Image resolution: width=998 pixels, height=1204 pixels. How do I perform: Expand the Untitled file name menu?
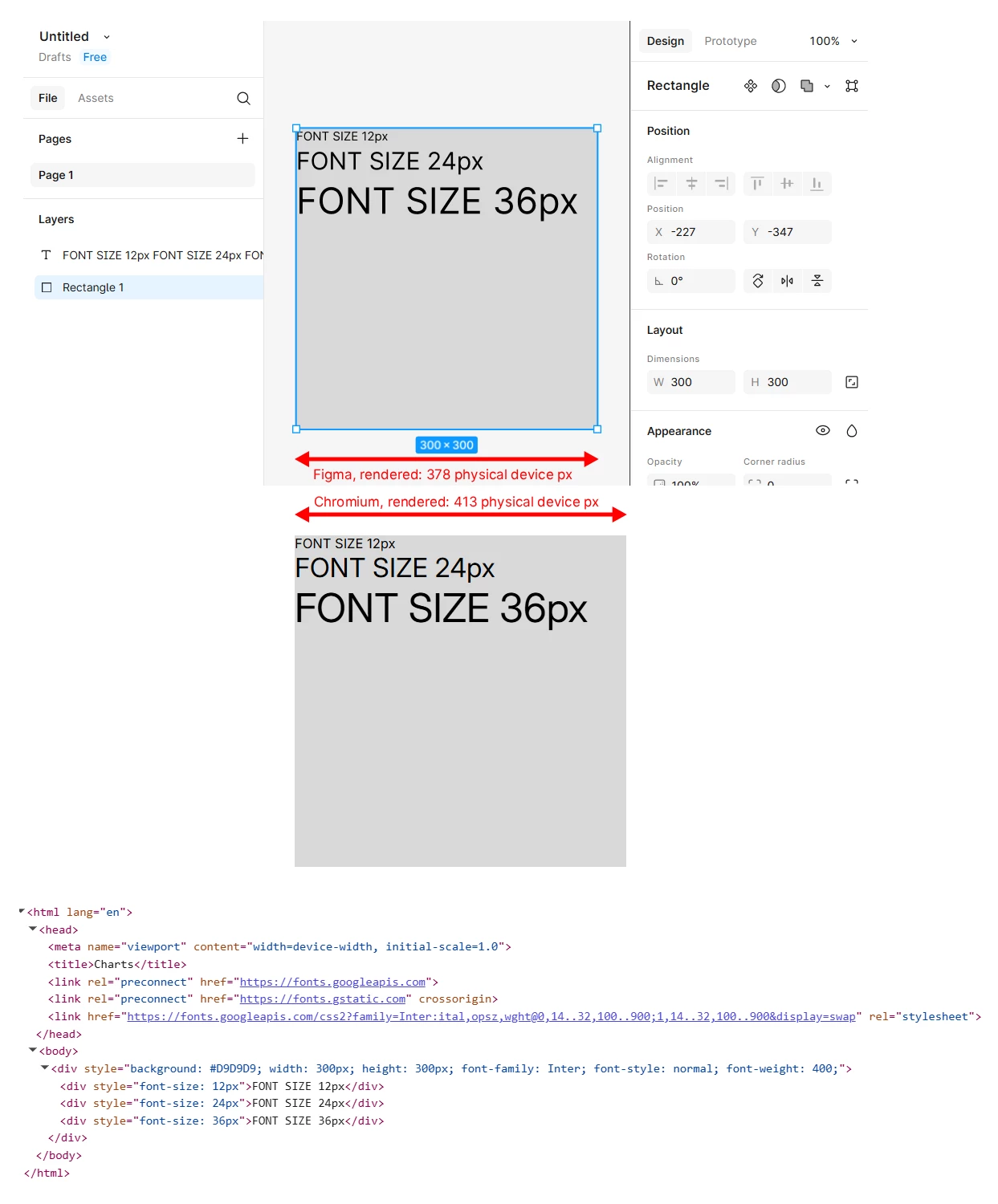[107, 37]
